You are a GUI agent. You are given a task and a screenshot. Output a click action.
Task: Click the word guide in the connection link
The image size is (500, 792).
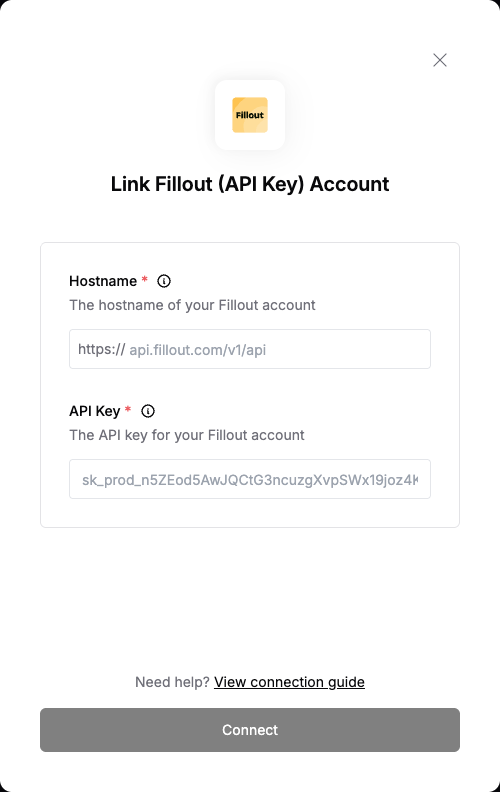coord(346,682)
